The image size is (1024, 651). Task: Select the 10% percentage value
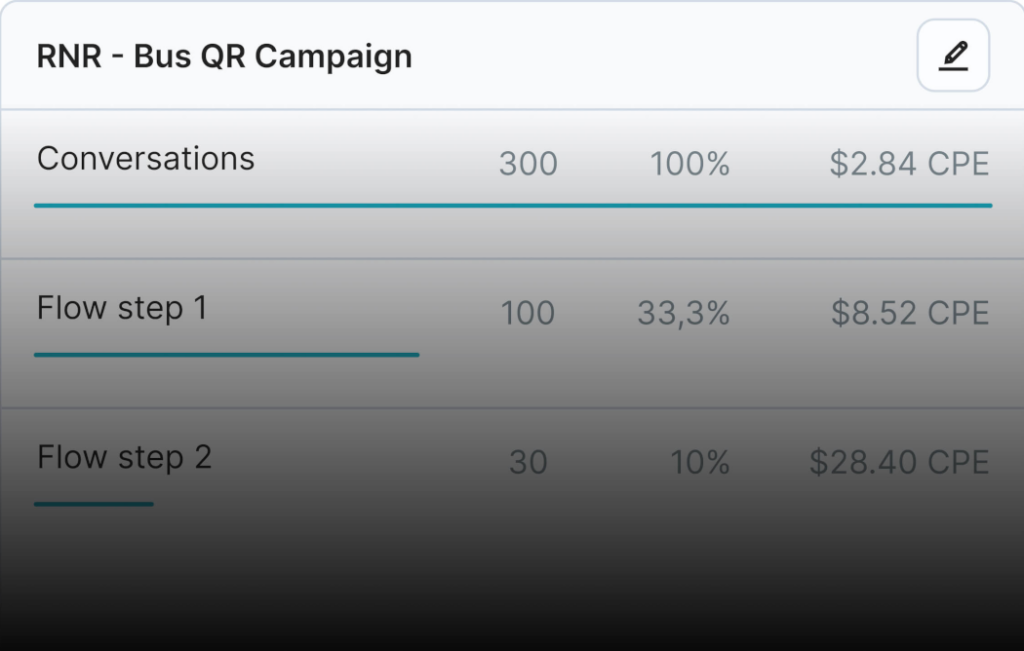700,462
